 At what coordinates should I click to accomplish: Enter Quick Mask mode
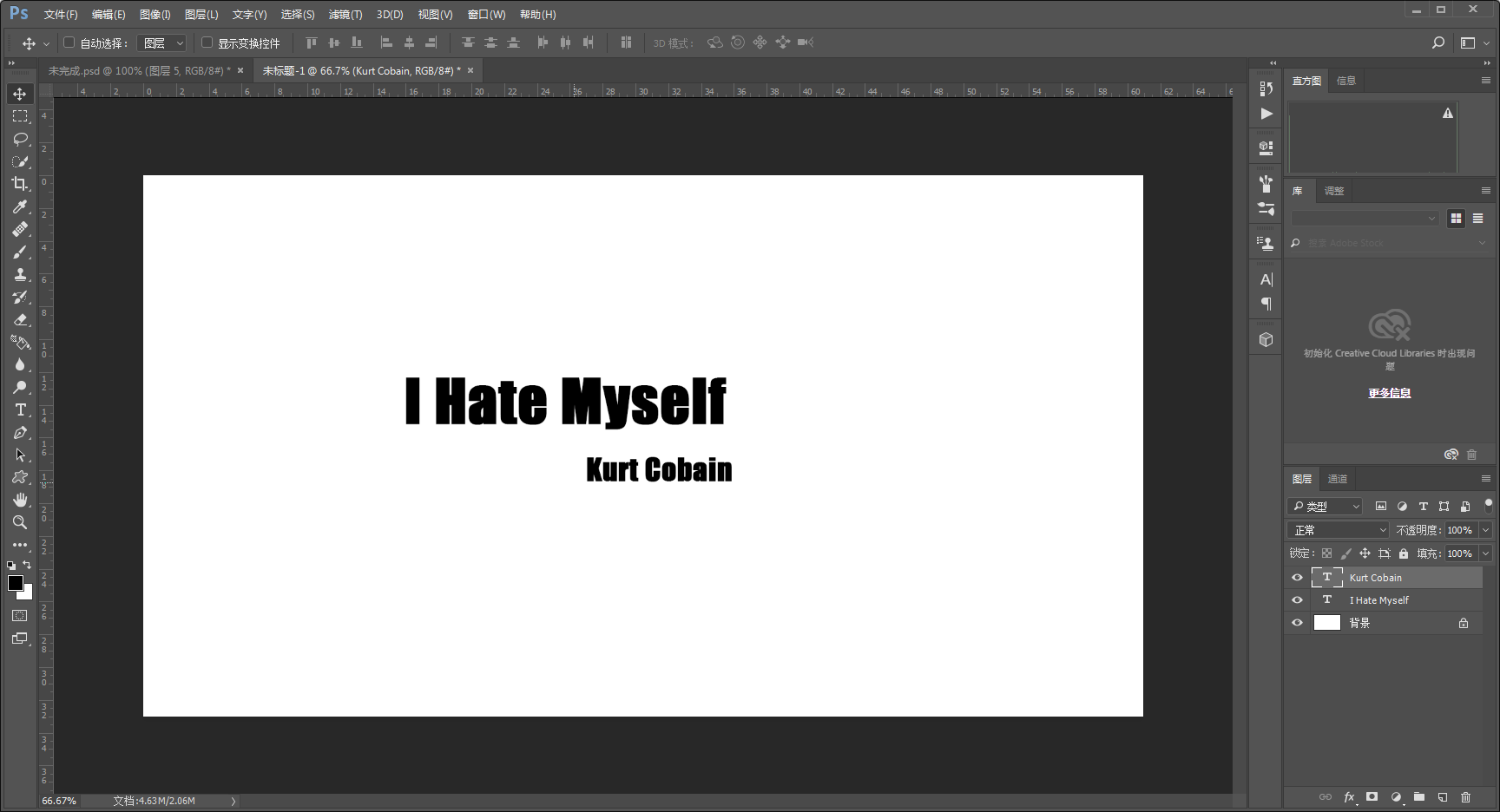(x=20, y=615)
